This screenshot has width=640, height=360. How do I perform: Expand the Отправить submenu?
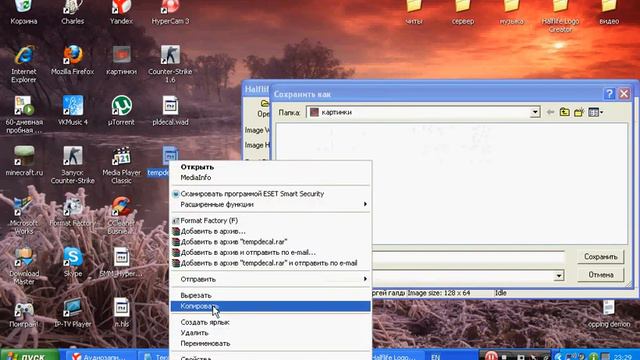(x=271, y=279)
